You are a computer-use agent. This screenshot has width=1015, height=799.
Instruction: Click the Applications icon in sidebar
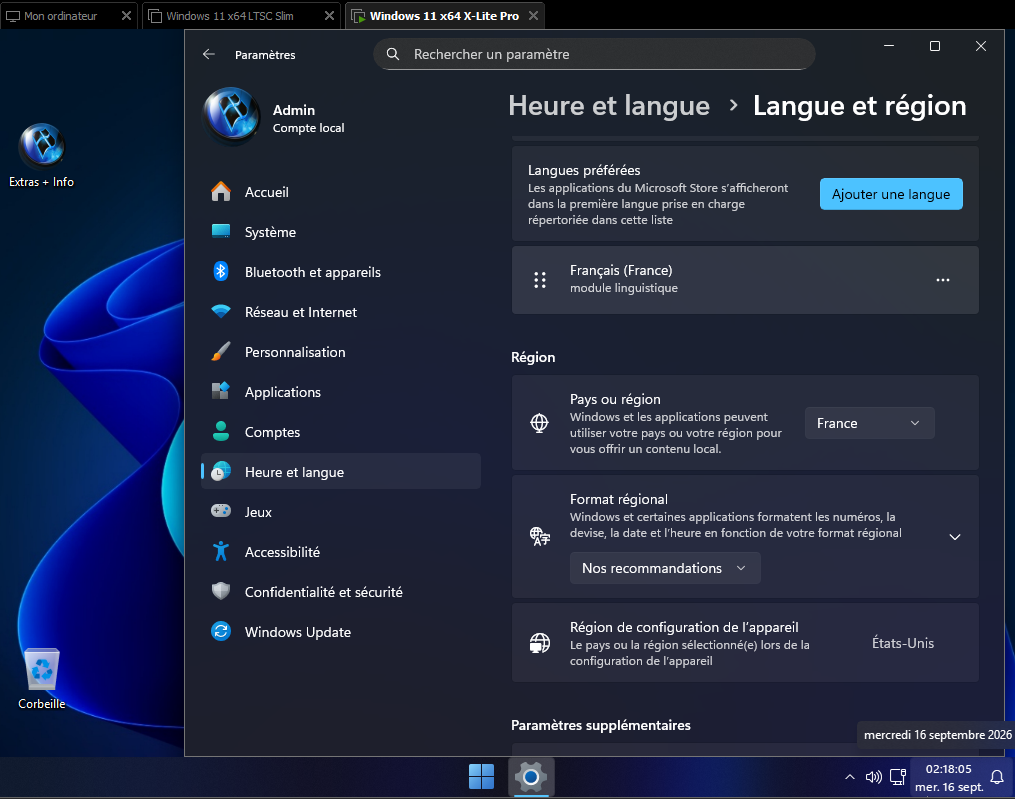pos(221,391)
